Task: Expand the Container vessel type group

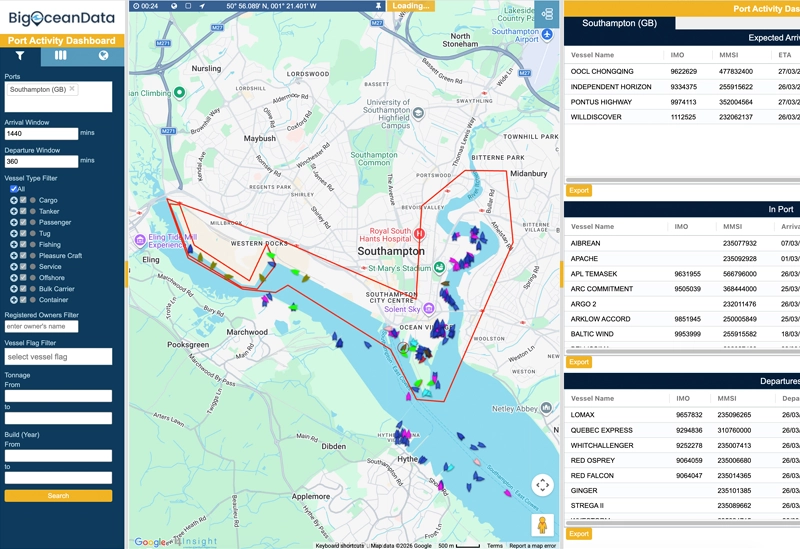Action: click(13, 299)
